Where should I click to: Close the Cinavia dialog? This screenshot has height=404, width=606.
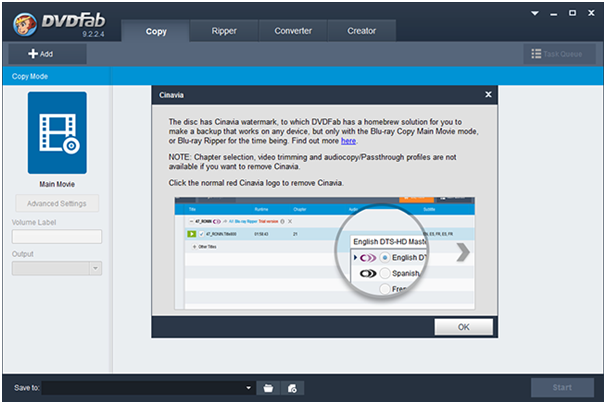(488, 94)
